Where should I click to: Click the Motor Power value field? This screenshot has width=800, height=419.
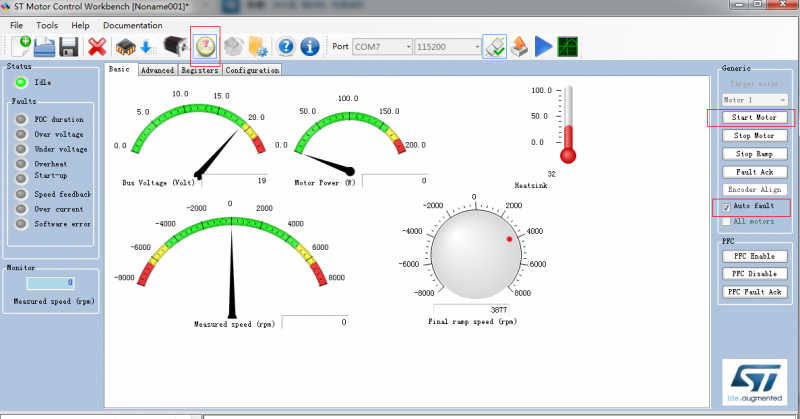[x=395, y=181]
